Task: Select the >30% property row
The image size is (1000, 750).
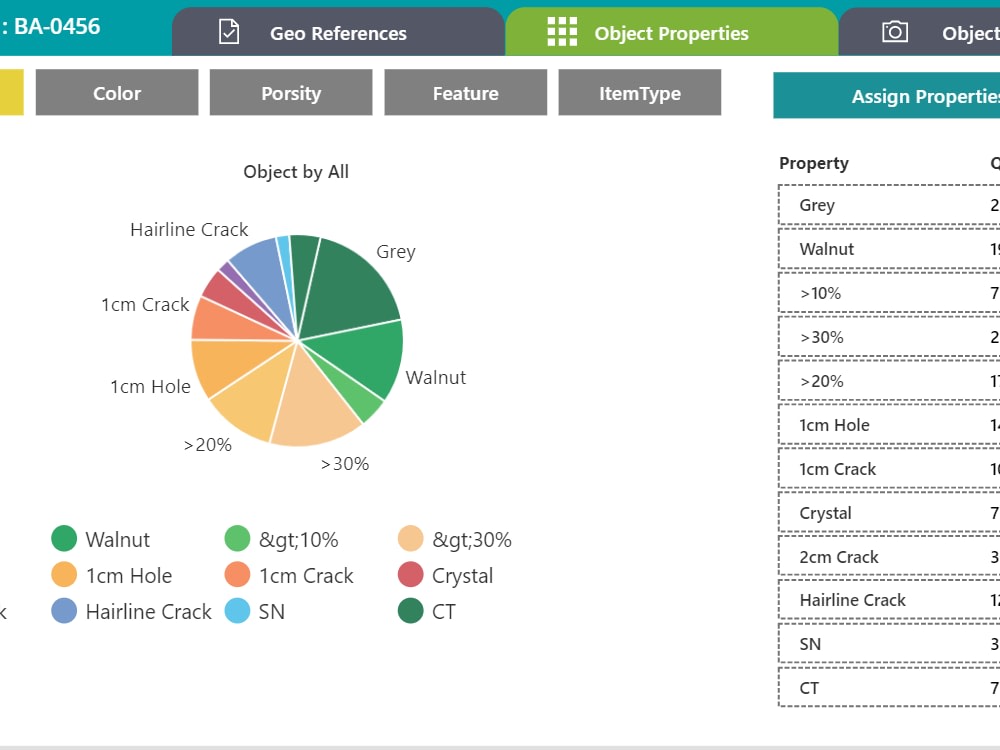Action: click(889, 337)
